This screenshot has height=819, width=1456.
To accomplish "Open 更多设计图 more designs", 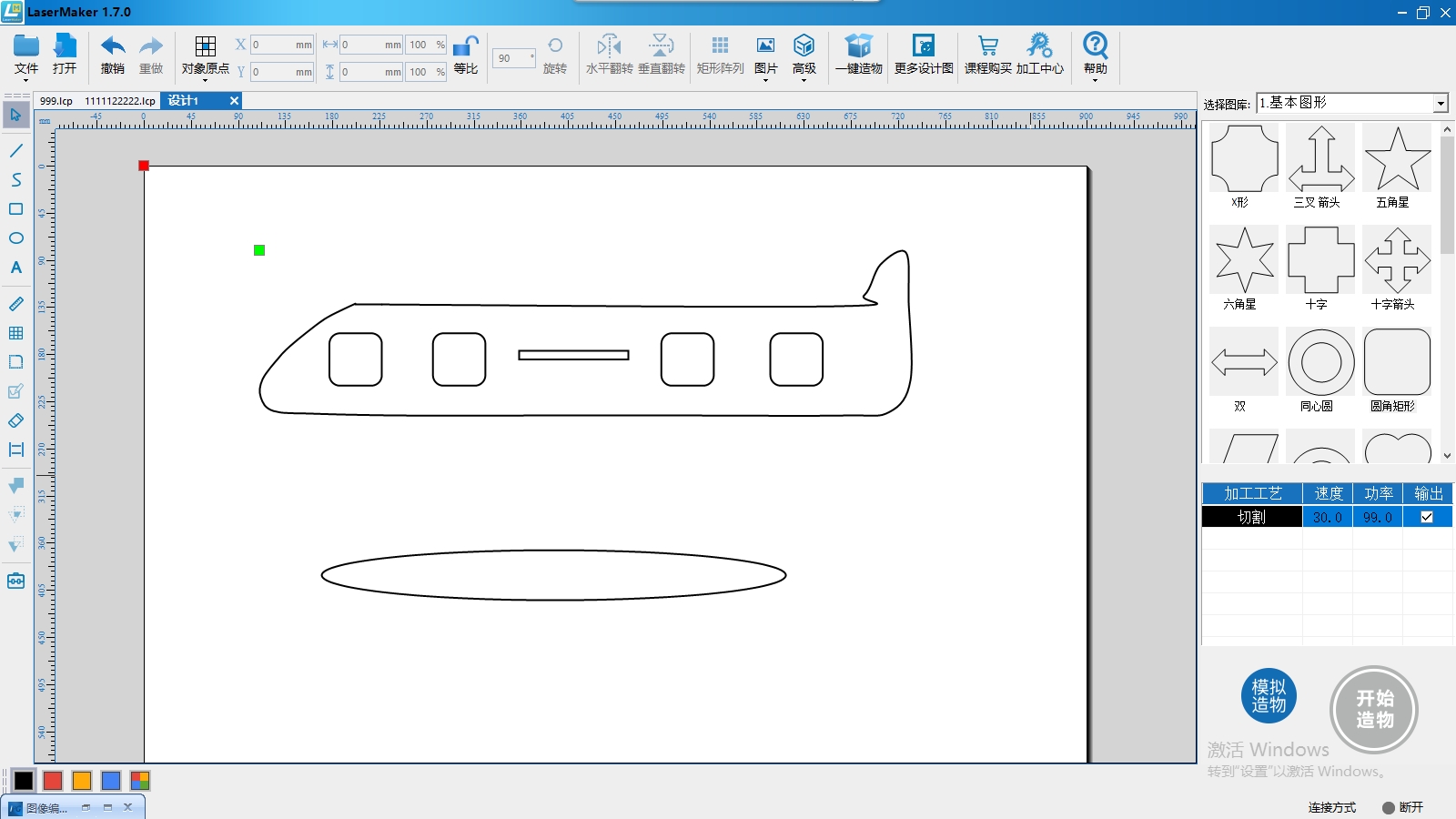I will (924, 56).
